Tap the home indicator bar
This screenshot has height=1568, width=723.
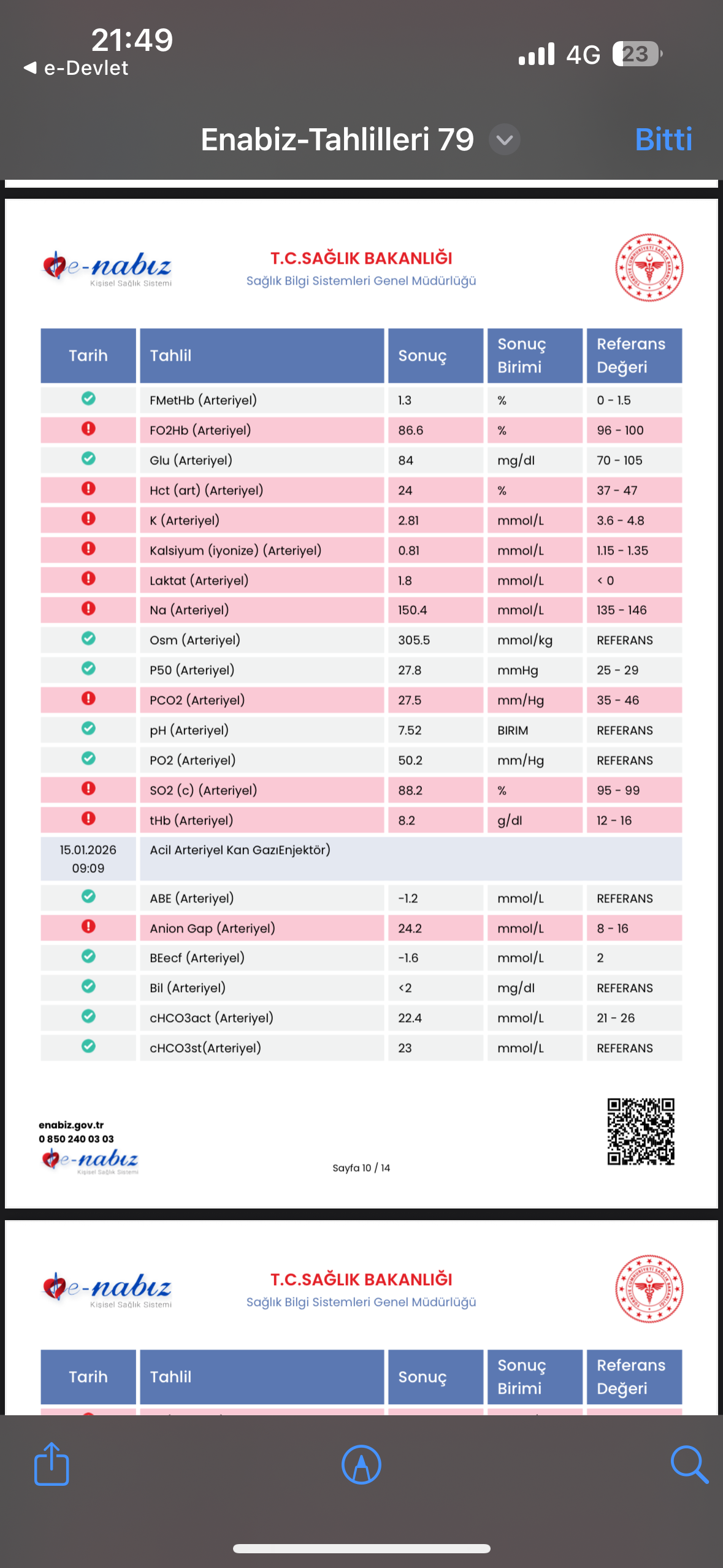pos(361,1548)
